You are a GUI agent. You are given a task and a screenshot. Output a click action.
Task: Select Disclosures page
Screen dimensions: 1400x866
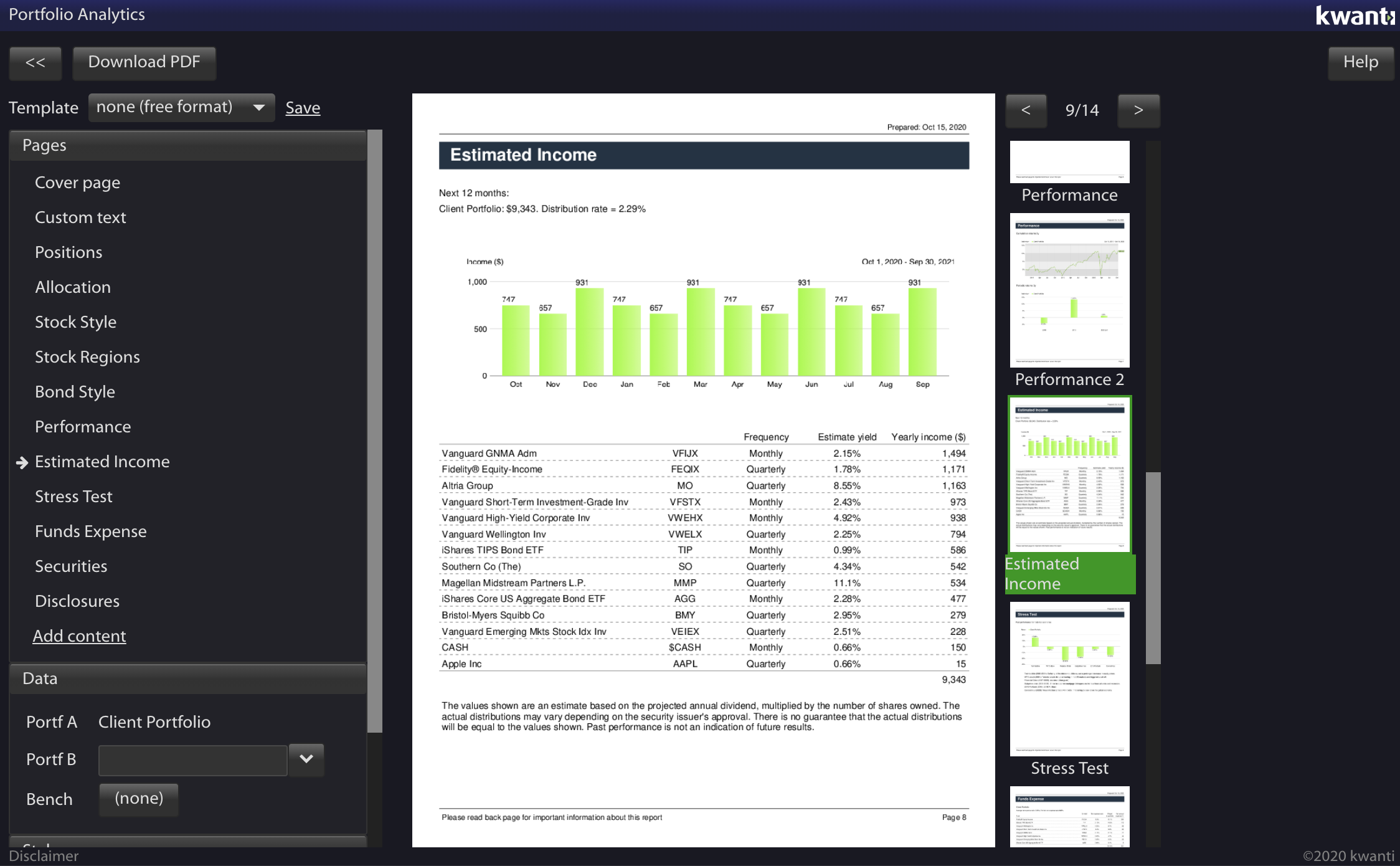(x=77, y=601)
